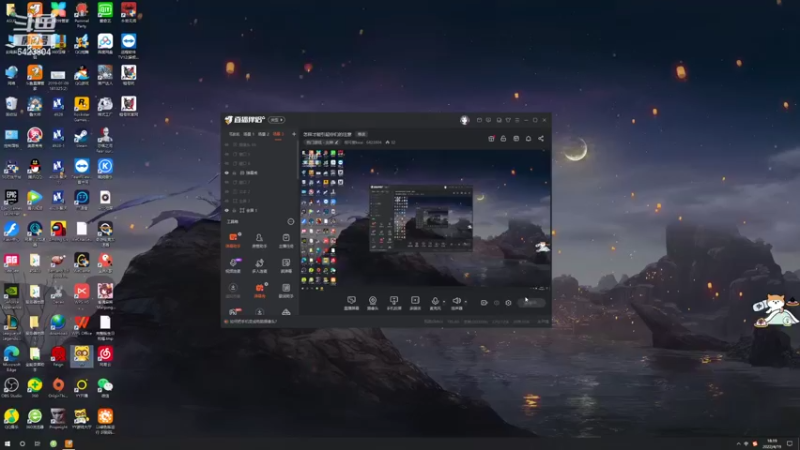Toggle the lock on the highlighted camera source row

coord(235,173)
